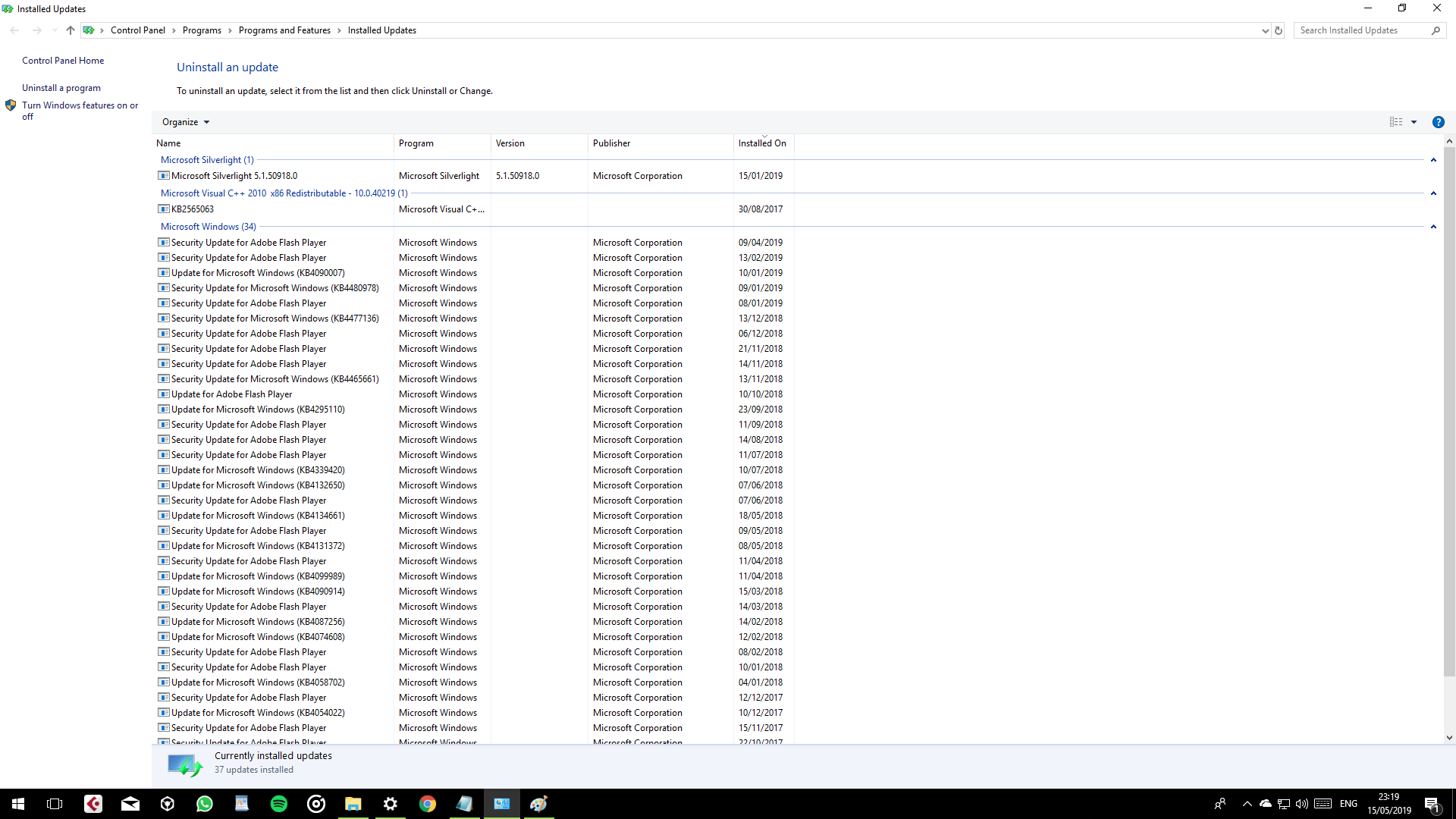1456x819 pixels.
Task: Open the view options dropdown arrow
Action: (x=1414, y=122)
